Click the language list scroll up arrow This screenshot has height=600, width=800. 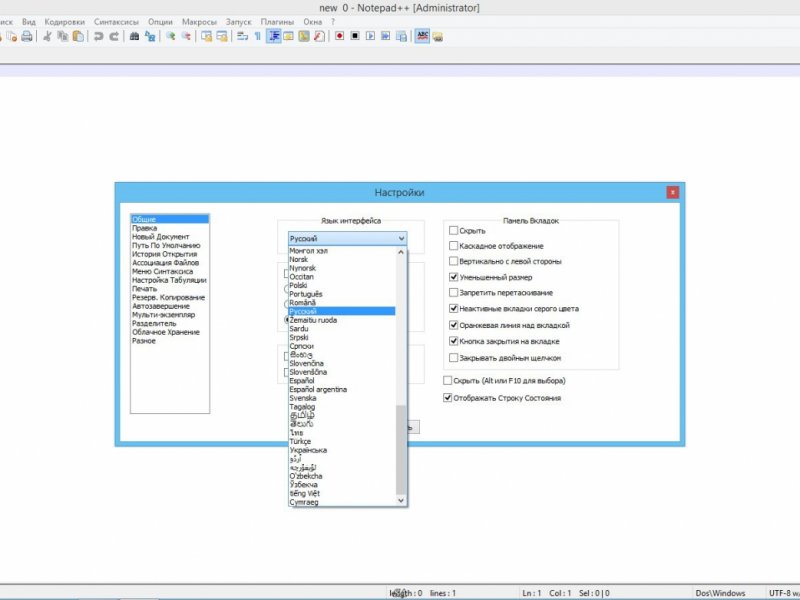(401, 252)
